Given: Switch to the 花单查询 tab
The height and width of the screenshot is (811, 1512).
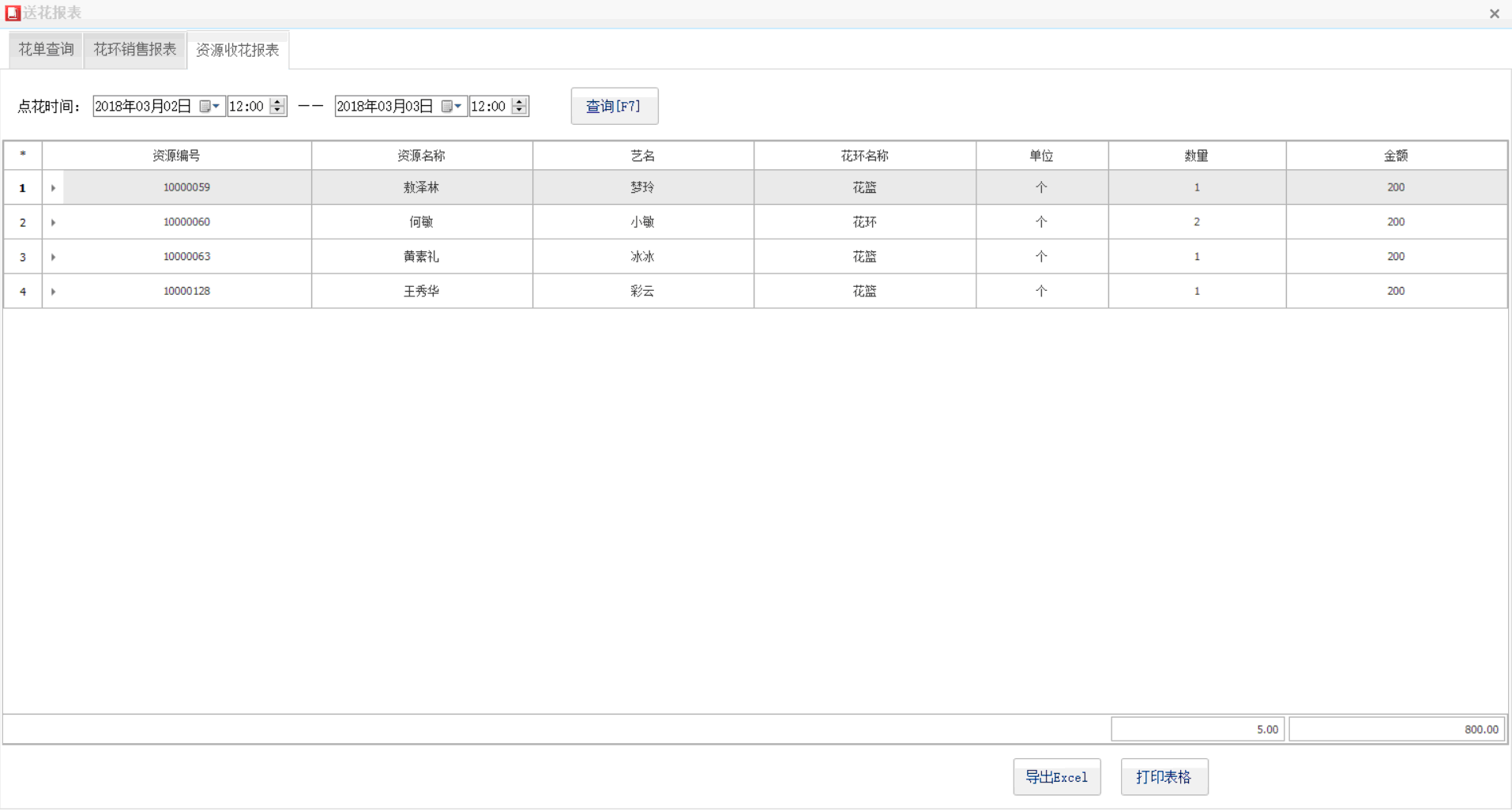Looking at the screenshot, I should [x=46, y=50].
